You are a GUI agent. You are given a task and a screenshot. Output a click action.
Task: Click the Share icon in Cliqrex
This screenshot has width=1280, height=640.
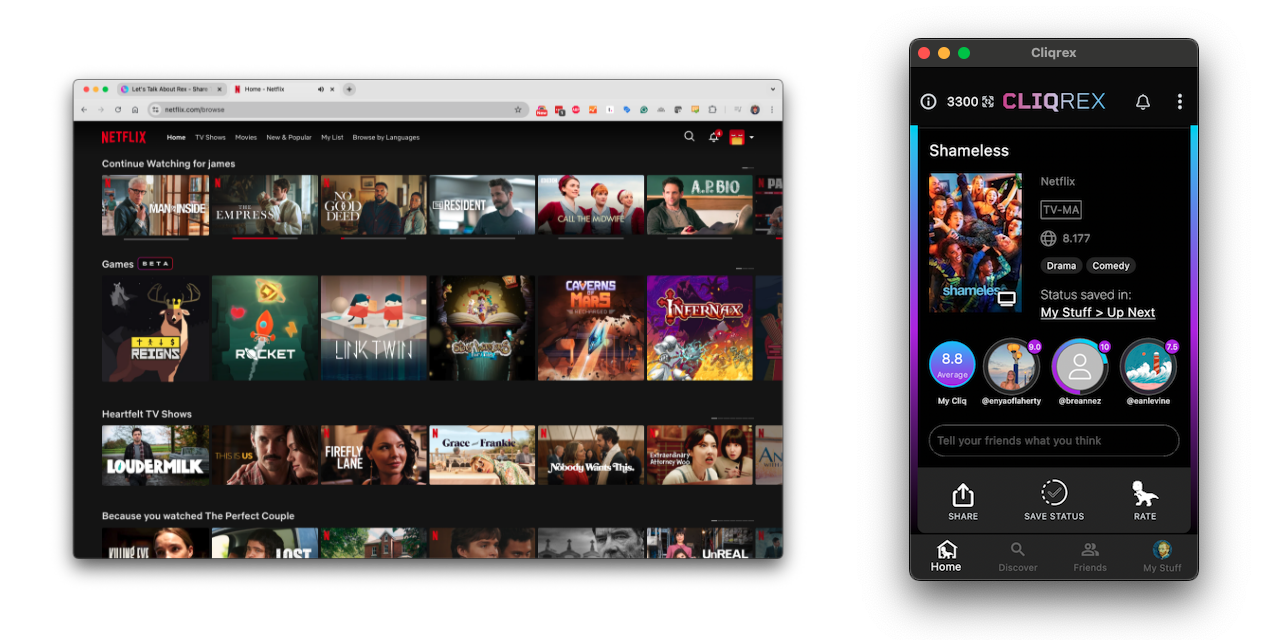click(963, 495)
